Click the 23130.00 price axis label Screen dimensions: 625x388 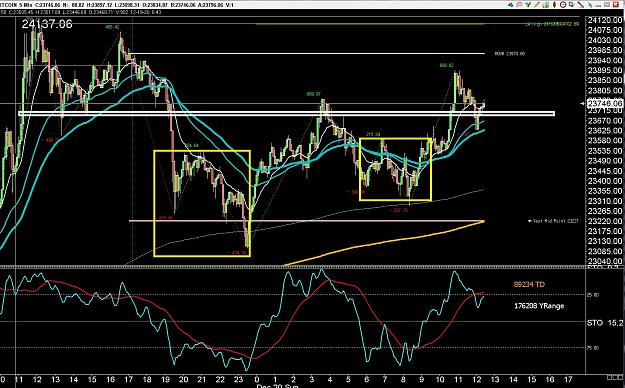click(x=605, y=241)
